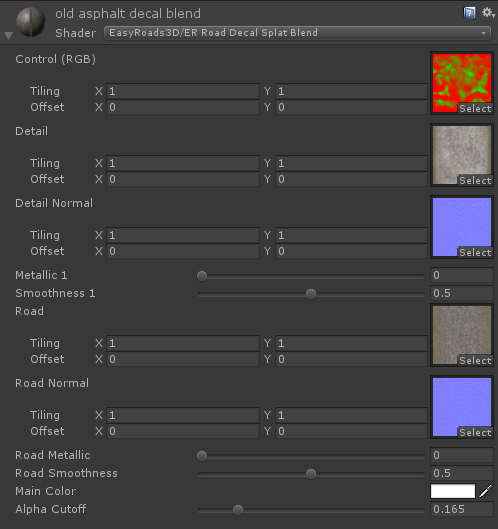The width and height of the screenshot is (498, 529).
Task: Open the material settings gear menu
Action: [488, 13]
